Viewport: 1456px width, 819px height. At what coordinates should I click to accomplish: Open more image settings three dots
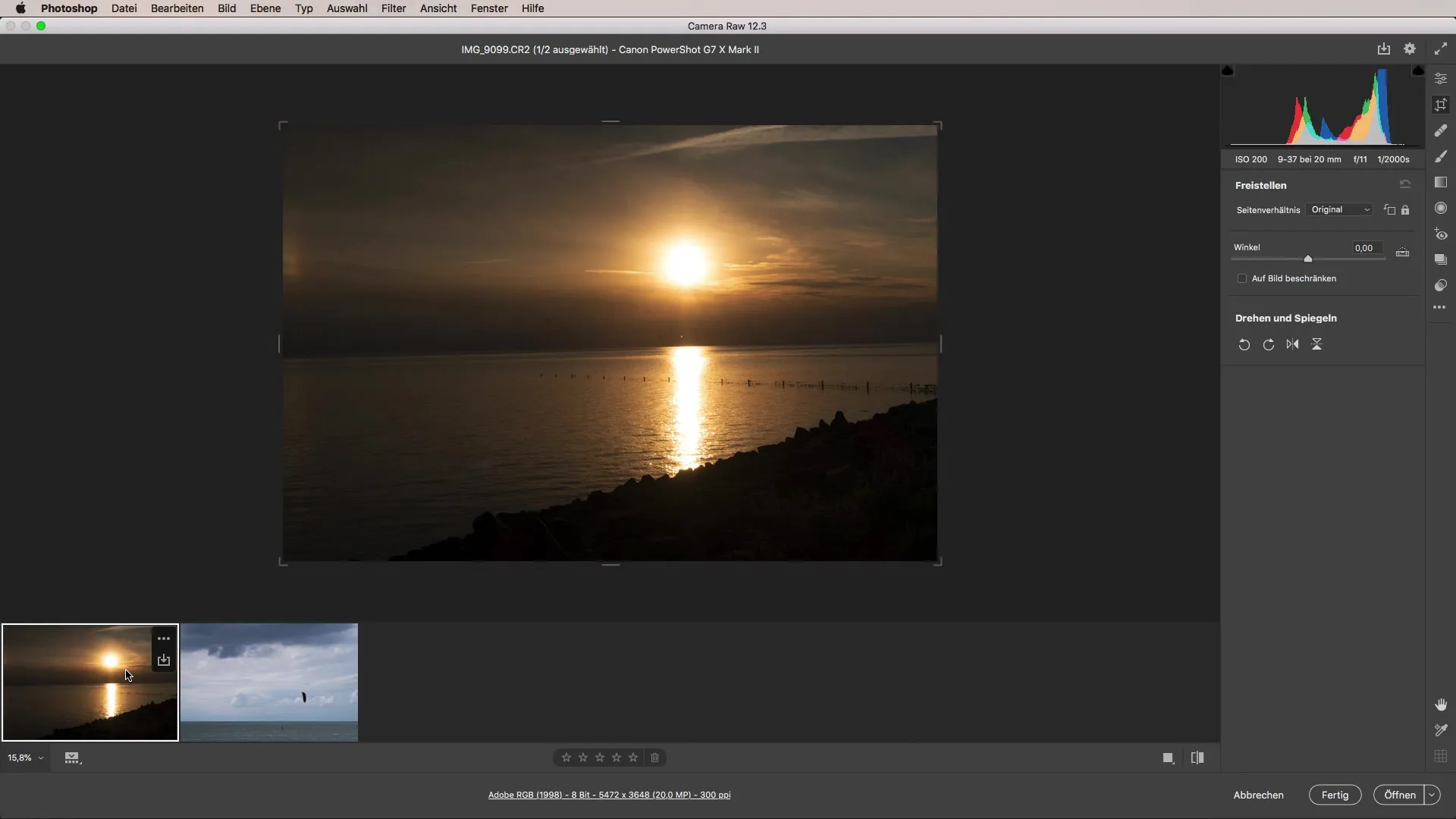1439,307
